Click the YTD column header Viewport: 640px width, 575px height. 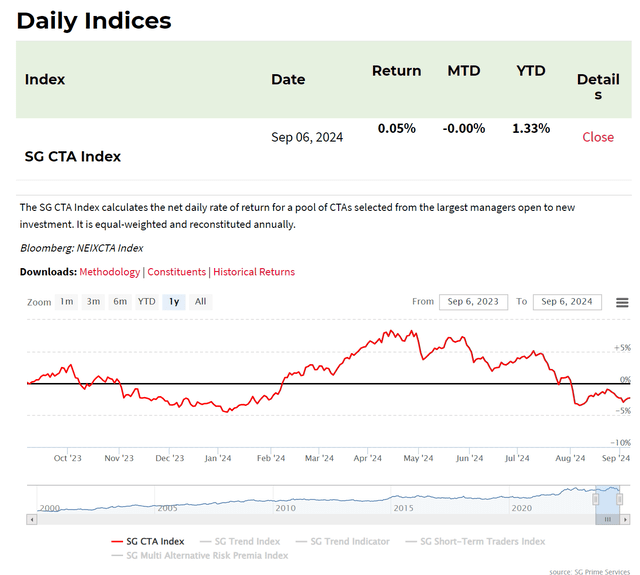coord(531,71)
